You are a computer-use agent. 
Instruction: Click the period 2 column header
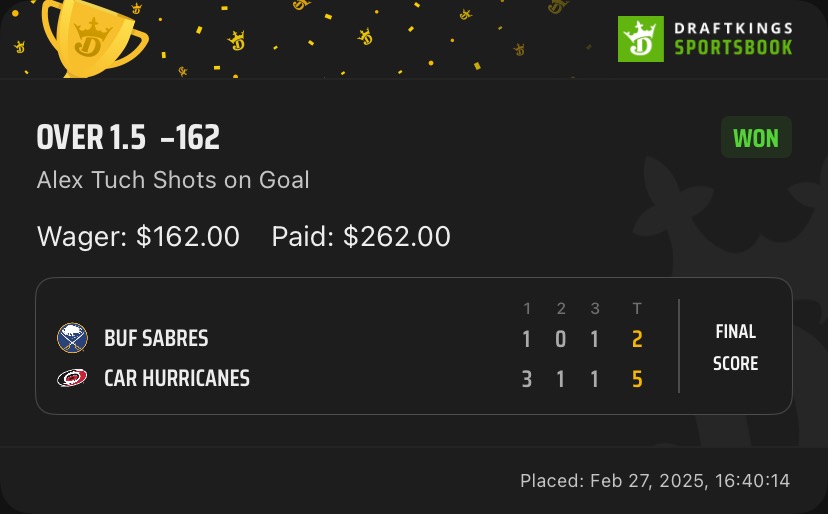pos(561,308)
